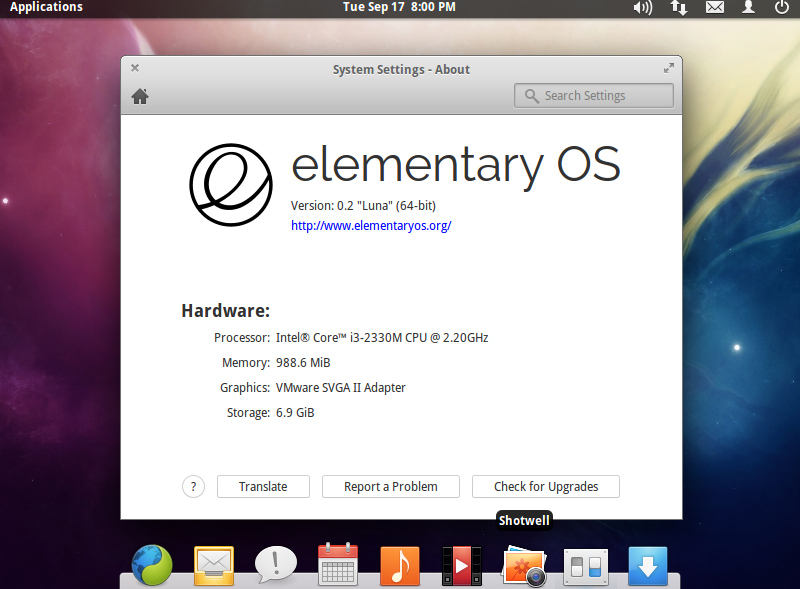This screenshot has width=800, height=589.
Task: Open the Applications menu
Action: click(46, 7)
